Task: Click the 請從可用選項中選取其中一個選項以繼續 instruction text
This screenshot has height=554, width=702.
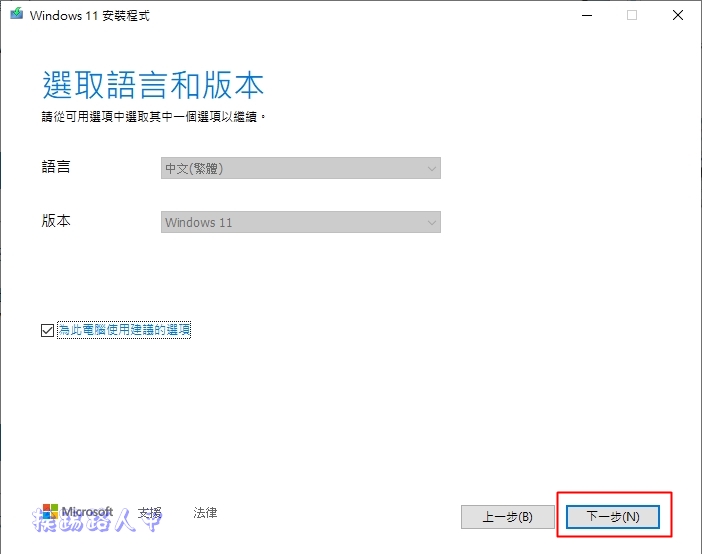Action: pyautogui.click(x=154, y=117)
